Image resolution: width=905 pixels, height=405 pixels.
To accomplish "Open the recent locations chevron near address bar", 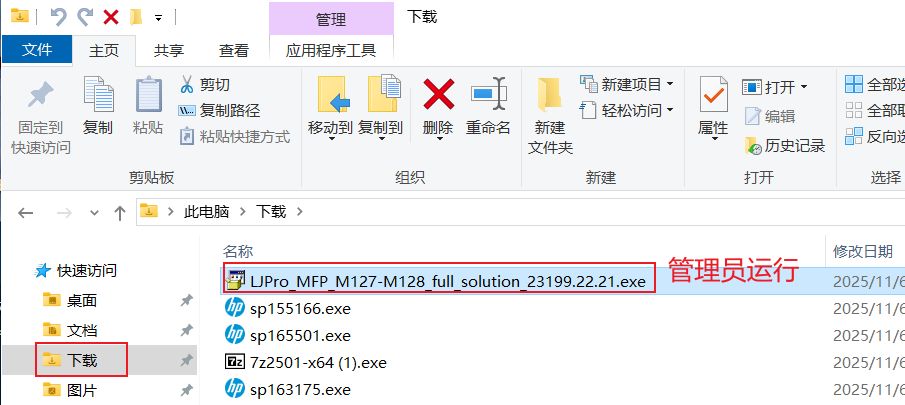I will (94, 213).
